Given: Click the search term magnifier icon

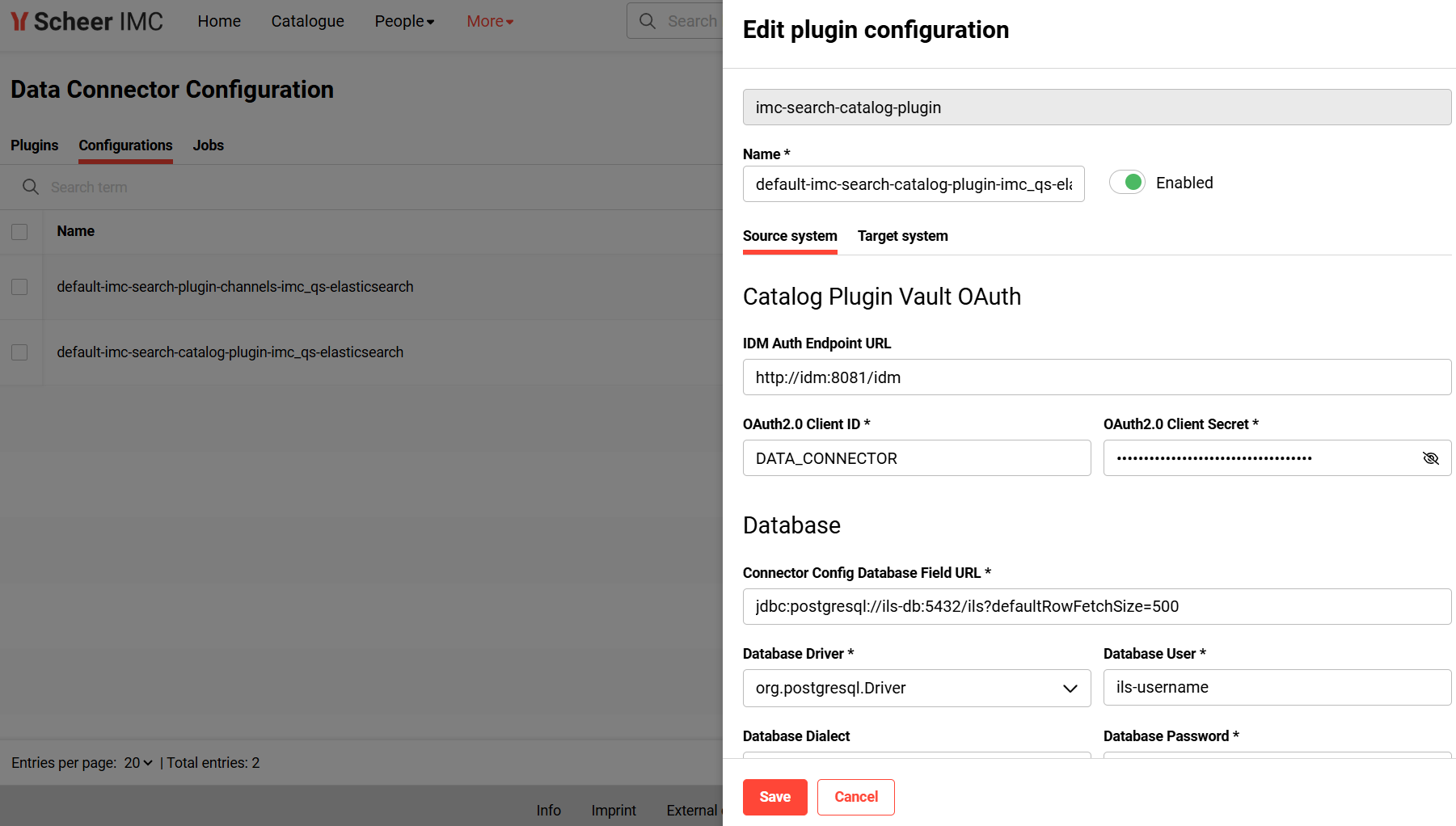Looking at the screenshot, I should tap(31, 188).
